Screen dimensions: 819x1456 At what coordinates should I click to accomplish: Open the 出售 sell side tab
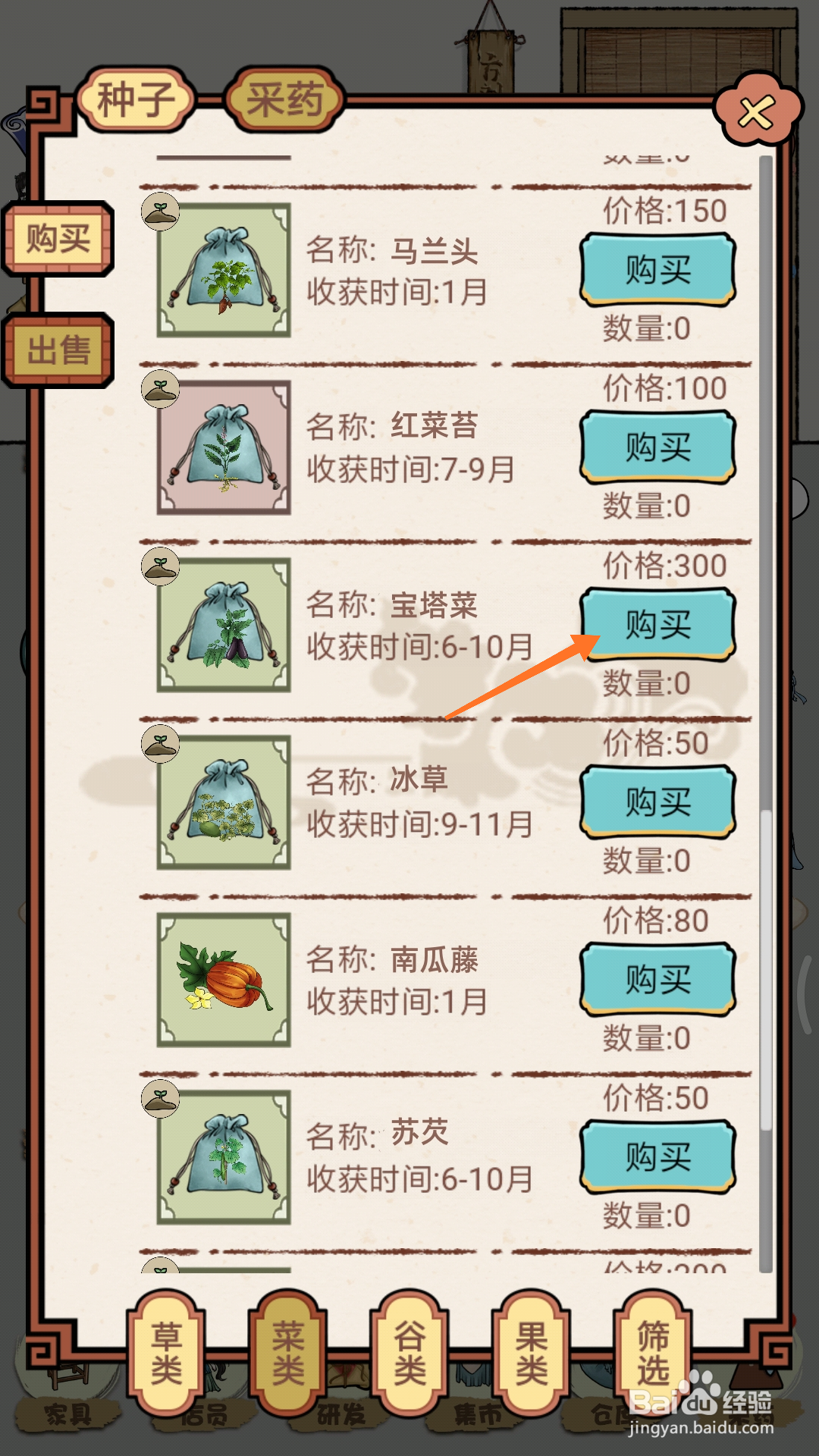click(58, 350)
